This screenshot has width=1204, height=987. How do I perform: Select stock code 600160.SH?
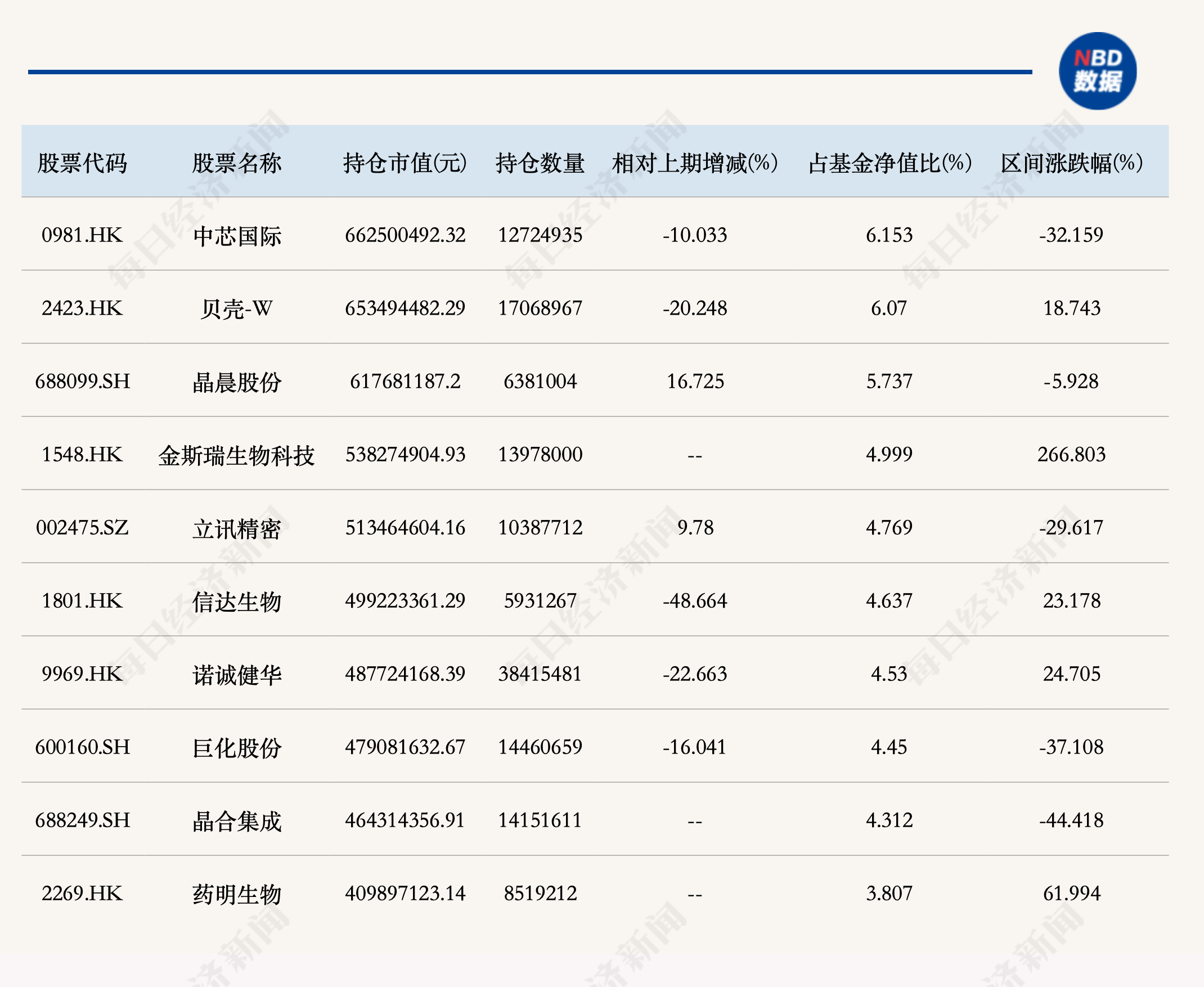coord(83,747)
